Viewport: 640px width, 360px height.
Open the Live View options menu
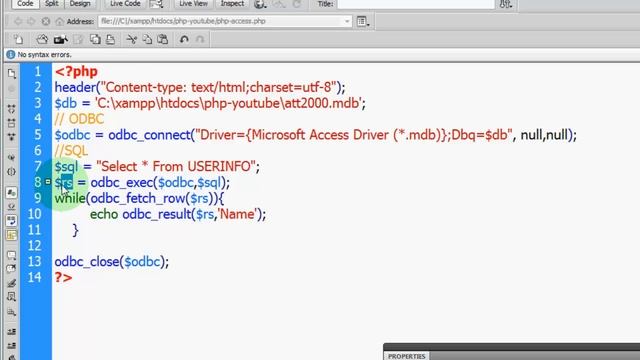(362, 21)
